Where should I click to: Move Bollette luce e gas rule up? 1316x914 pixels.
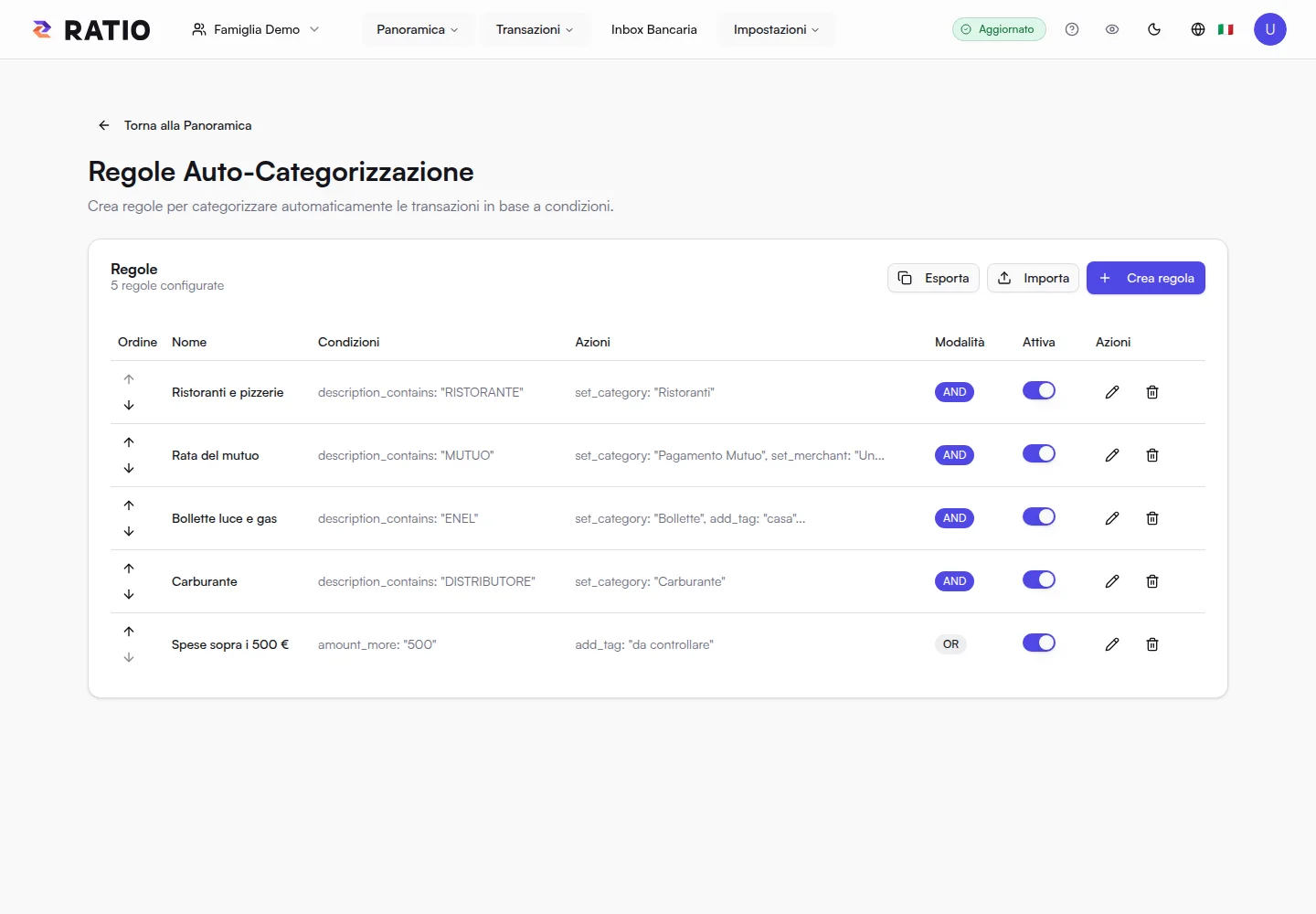click(x=129, y=505)
